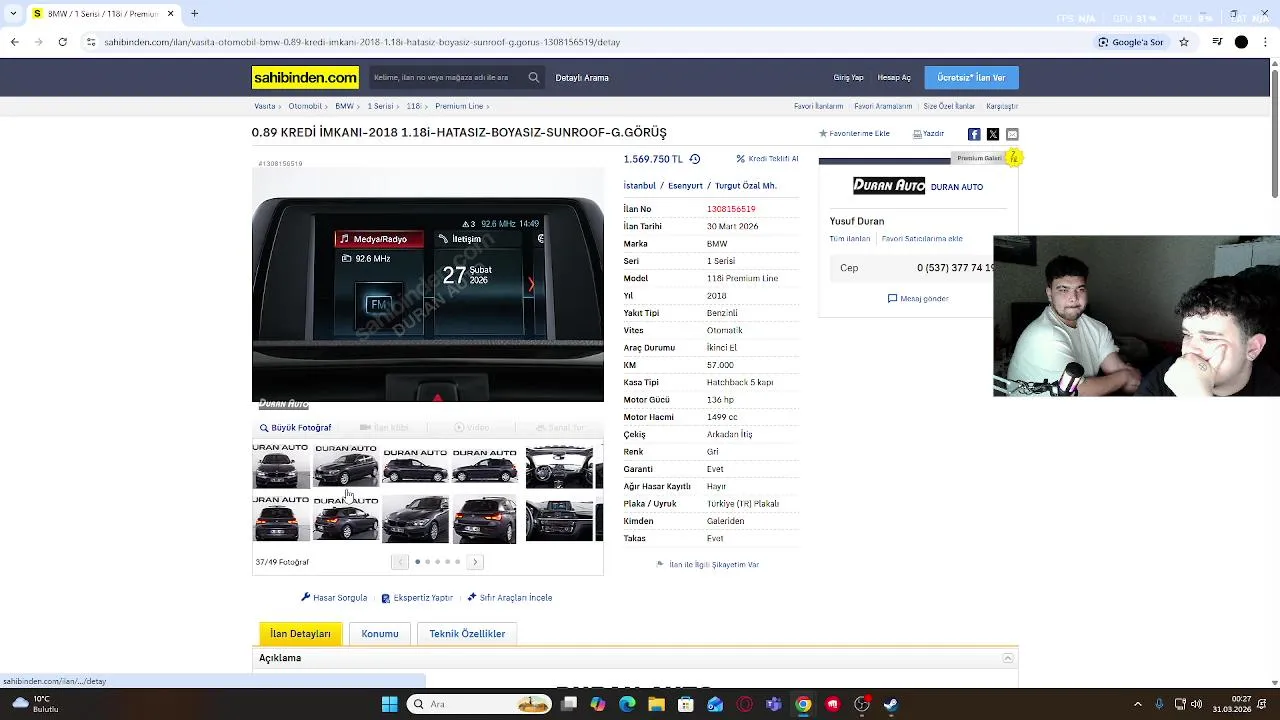
Task: Click Kredi Teklifi Al link
Action: tap(767, 159)
